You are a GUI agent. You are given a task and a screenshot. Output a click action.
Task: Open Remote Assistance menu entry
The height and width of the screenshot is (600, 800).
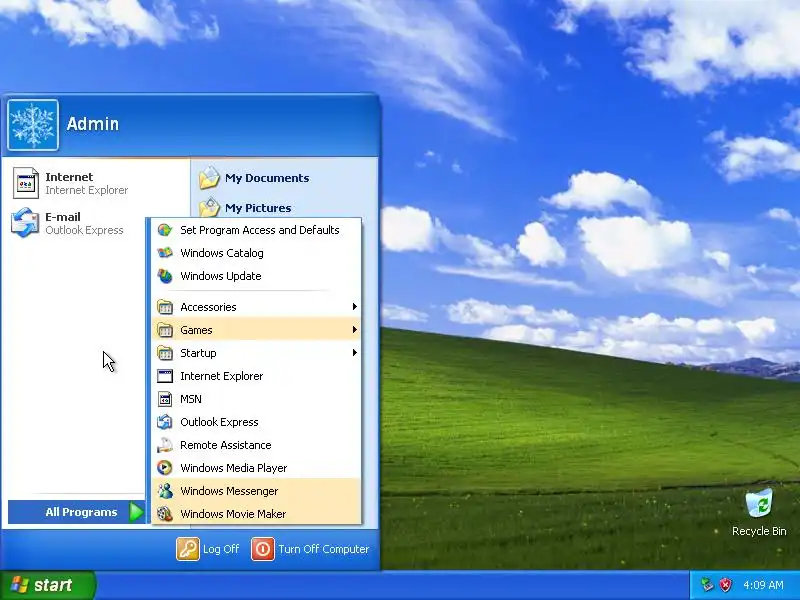(x=256, y=445)
